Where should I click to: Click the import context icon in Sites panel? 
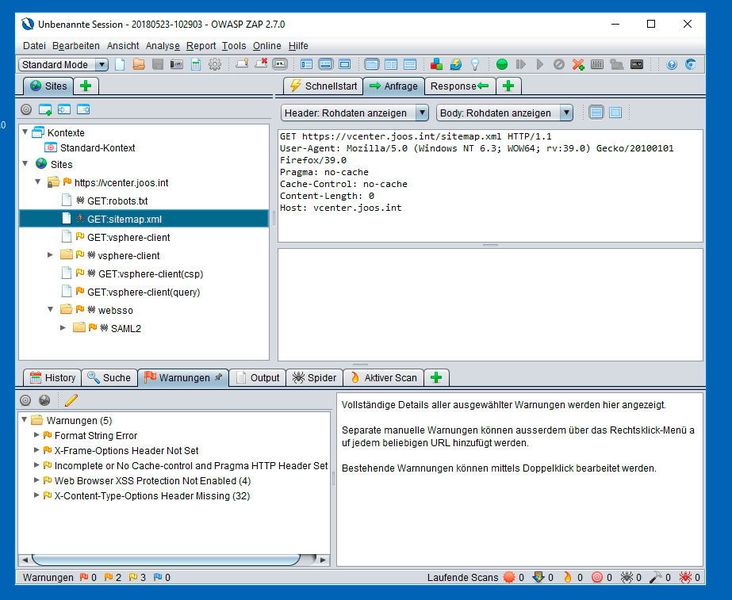64,110
